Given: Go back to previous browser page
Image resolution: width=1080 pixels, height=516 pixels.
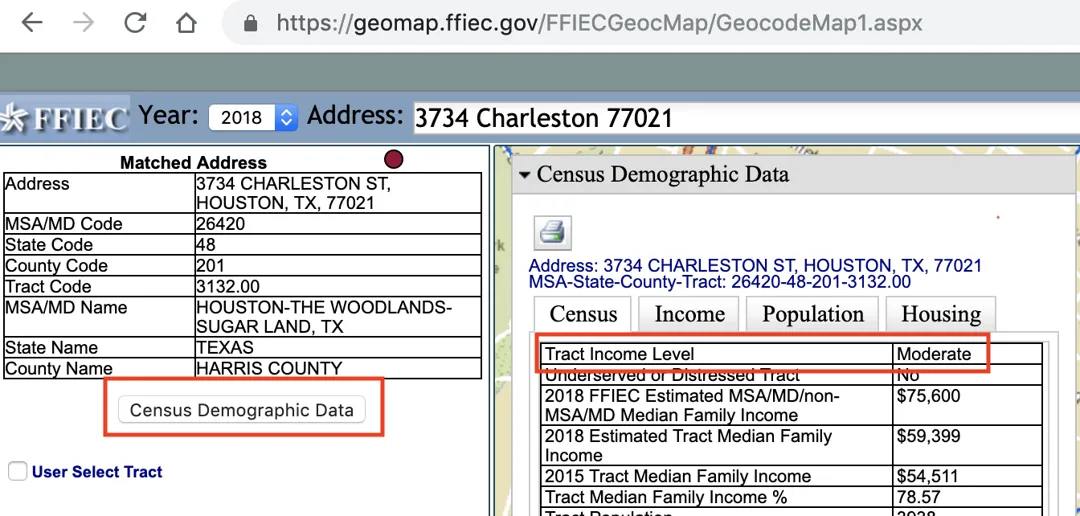Looking at the screenshot, I should (32, 23).
